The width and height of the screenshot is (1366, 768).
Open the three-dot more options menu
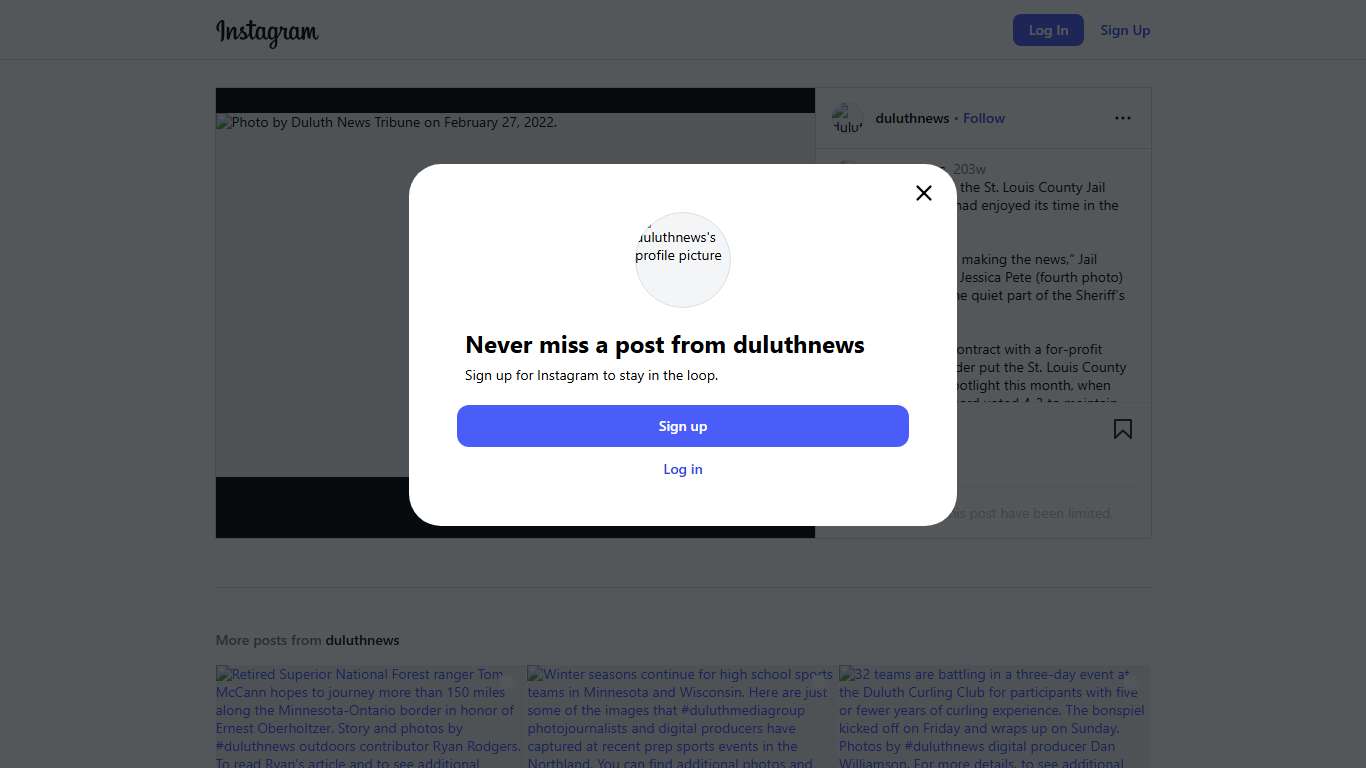(1122, 118)
